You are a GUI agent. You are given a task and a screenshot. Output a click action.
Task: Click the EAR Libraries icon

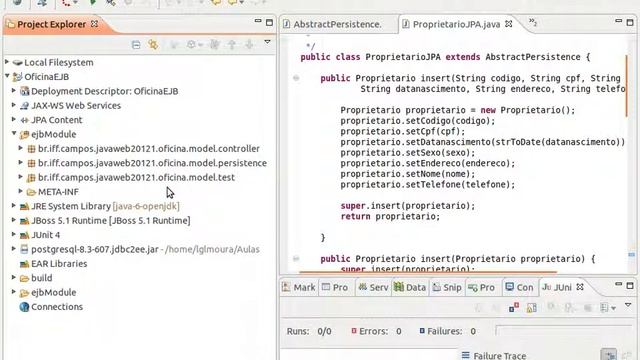pyautogui.click(x=24, y=264)
